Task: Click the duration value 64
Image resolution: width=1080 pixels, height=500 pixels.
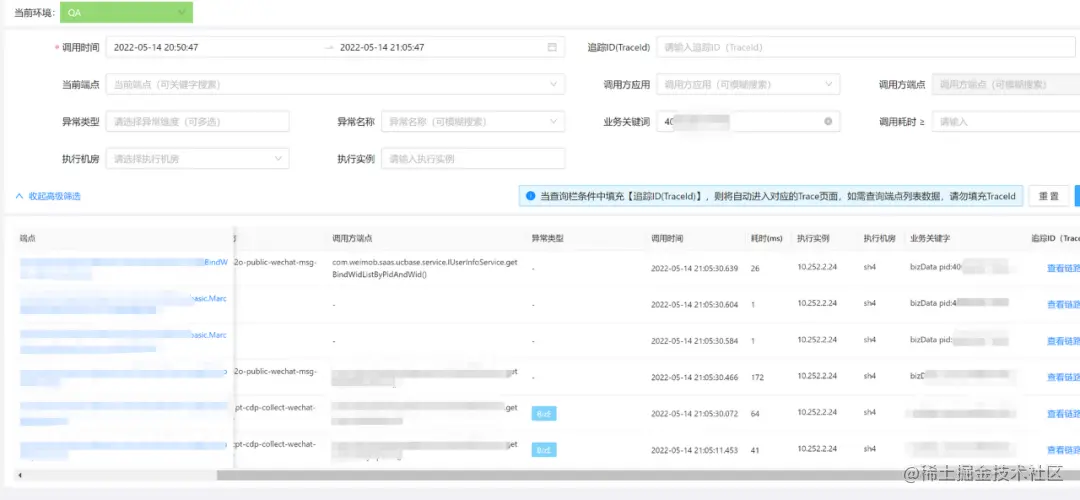Action: click(755, 413)
